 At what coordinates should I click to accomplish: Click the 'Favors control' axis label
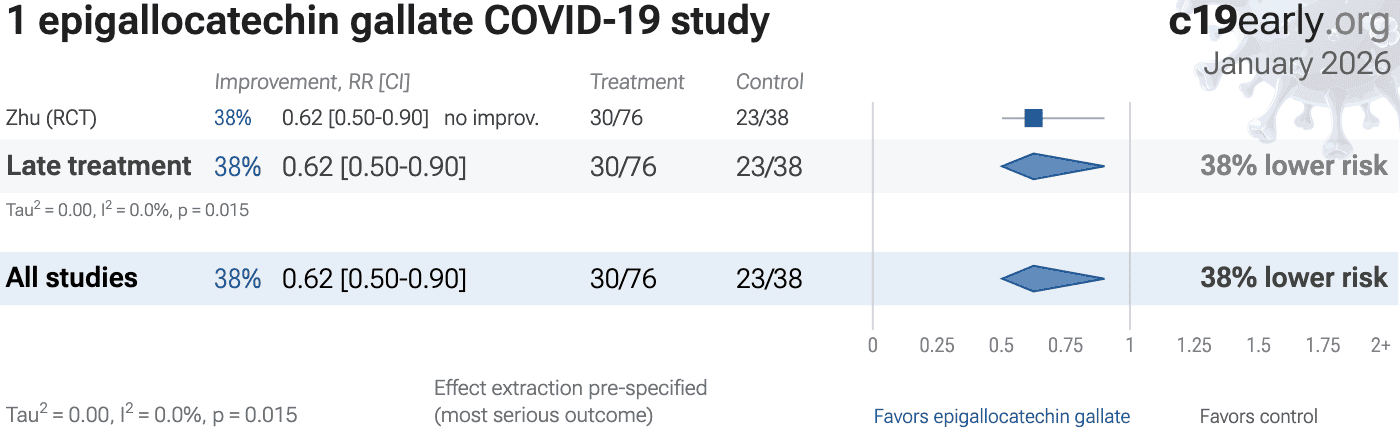(1258, 416)
